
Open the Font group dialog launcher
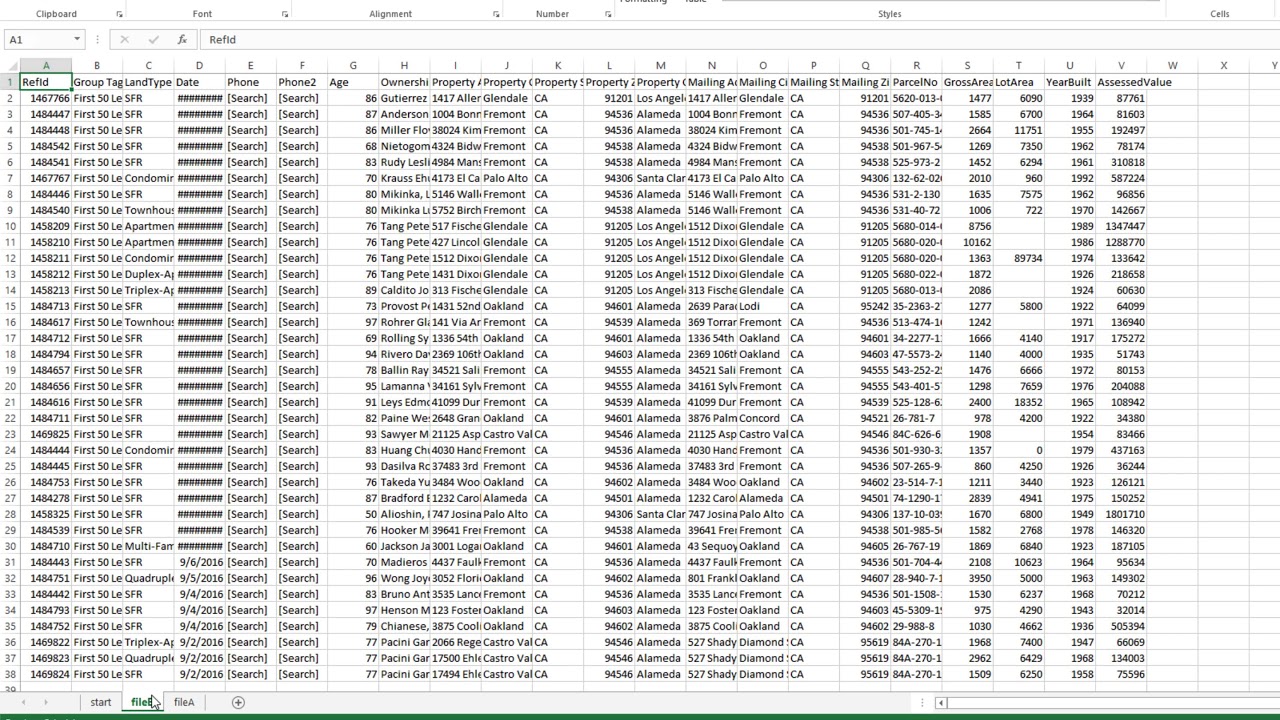[x=285, y=14]
